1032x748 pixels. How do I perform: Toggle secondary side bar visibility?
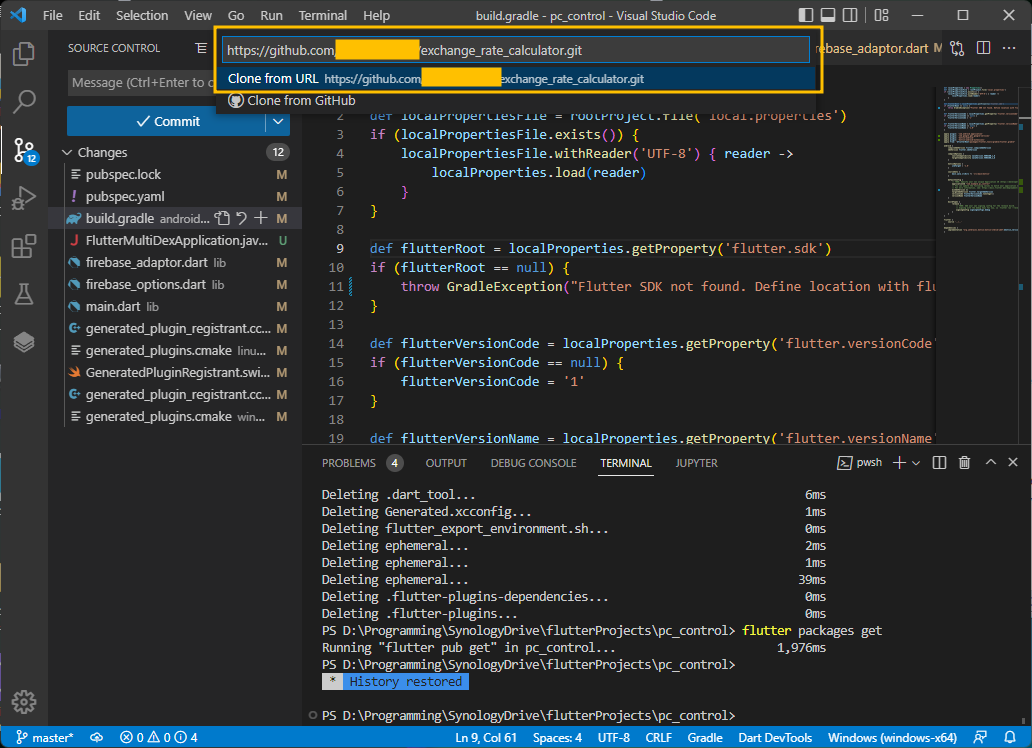pos(850,15)
